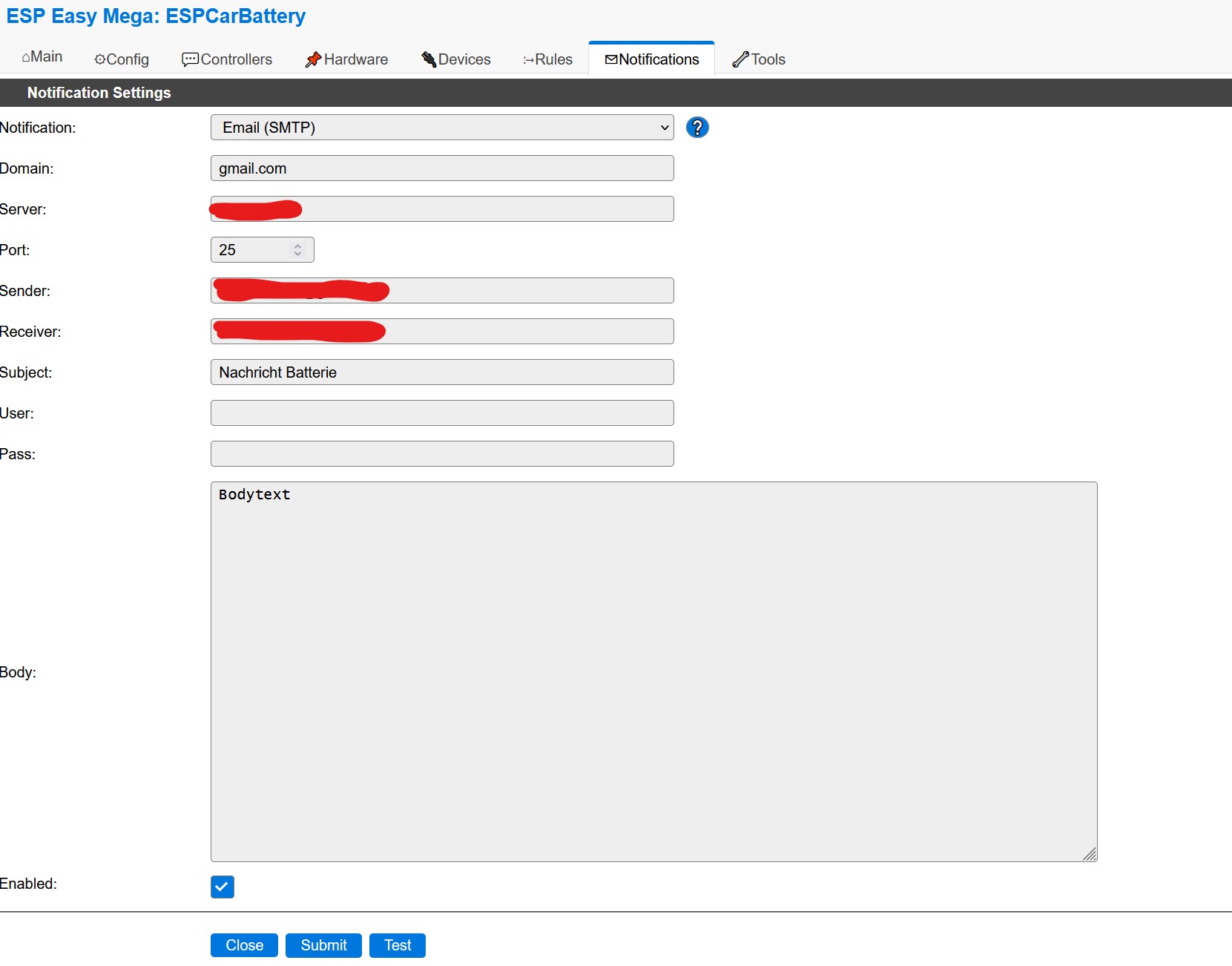Click inside the Body text area
This screenshot has width=1232, height=966.
654,672
